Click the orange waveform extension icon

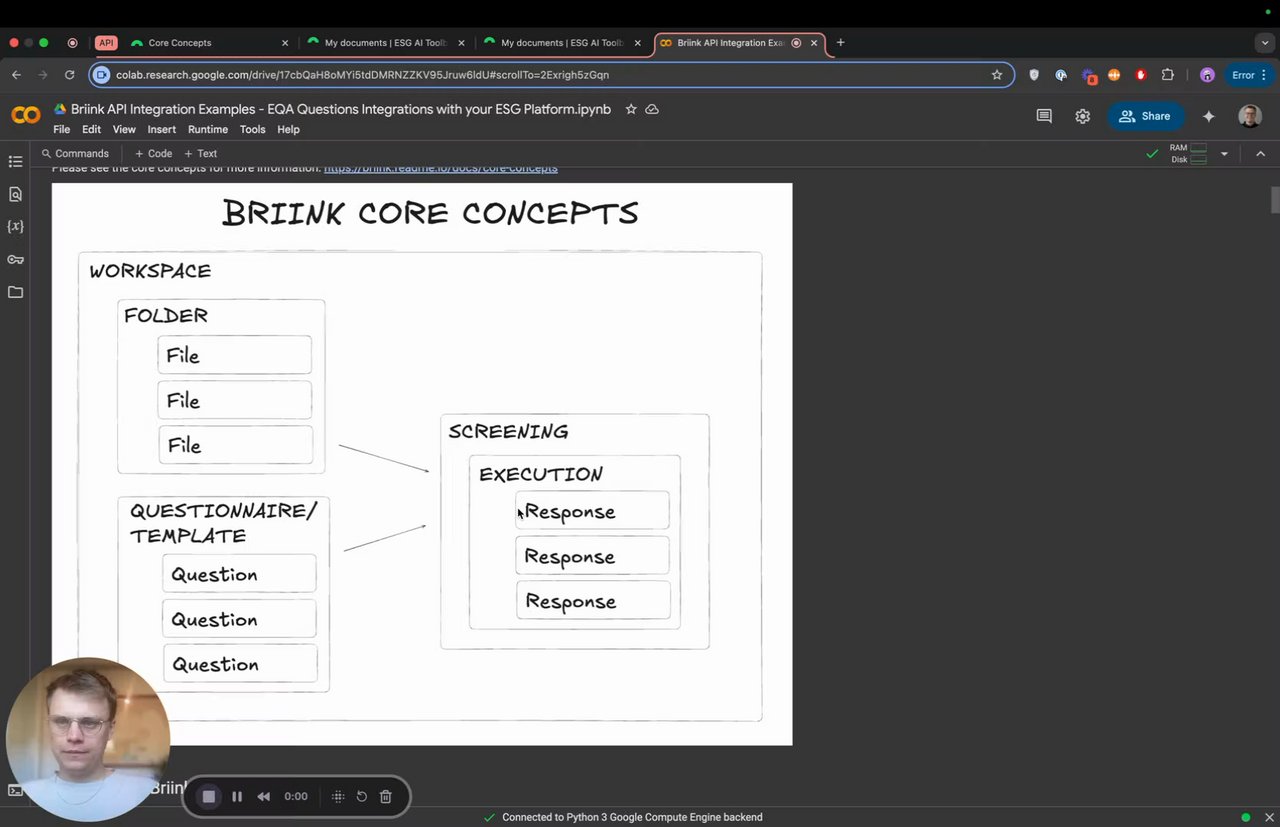pyautogui.click(x=1114, y=75)
